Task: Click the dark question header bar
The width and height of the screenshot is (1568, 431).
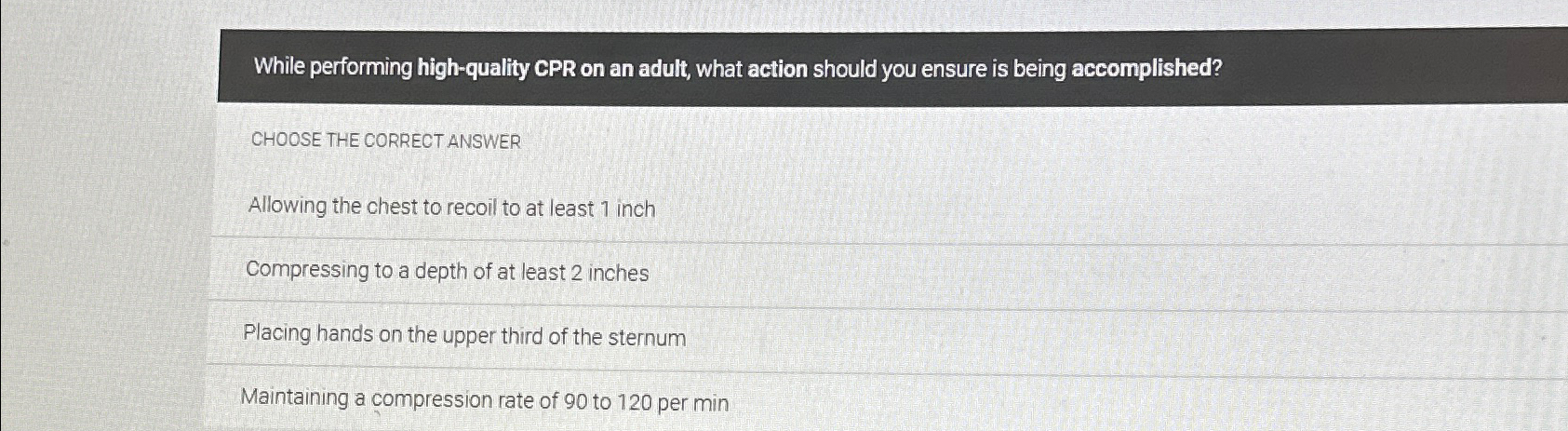Action: [x=892, y=66]
